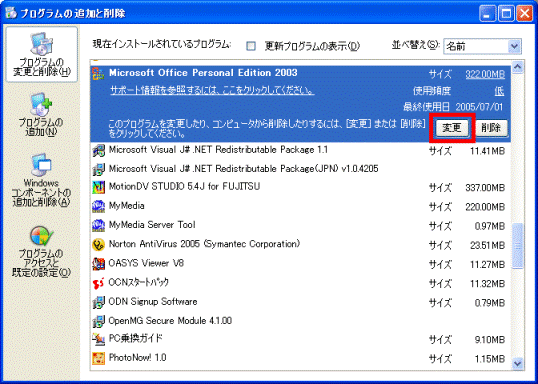538x384 pixels.
Task: Click the MyMedia program icon
Action: pyautogui.click(x=98, y=206)
